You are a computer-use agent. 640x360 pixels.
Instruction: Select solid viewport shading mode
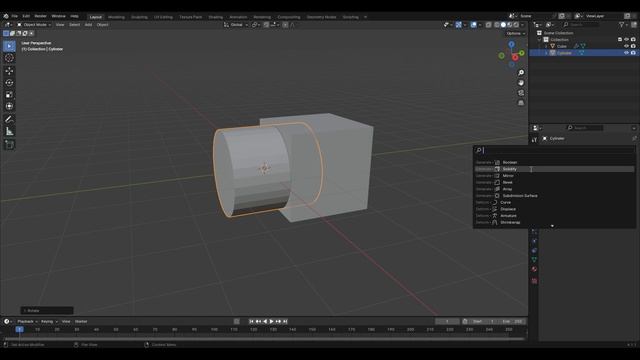pos(503,25)
